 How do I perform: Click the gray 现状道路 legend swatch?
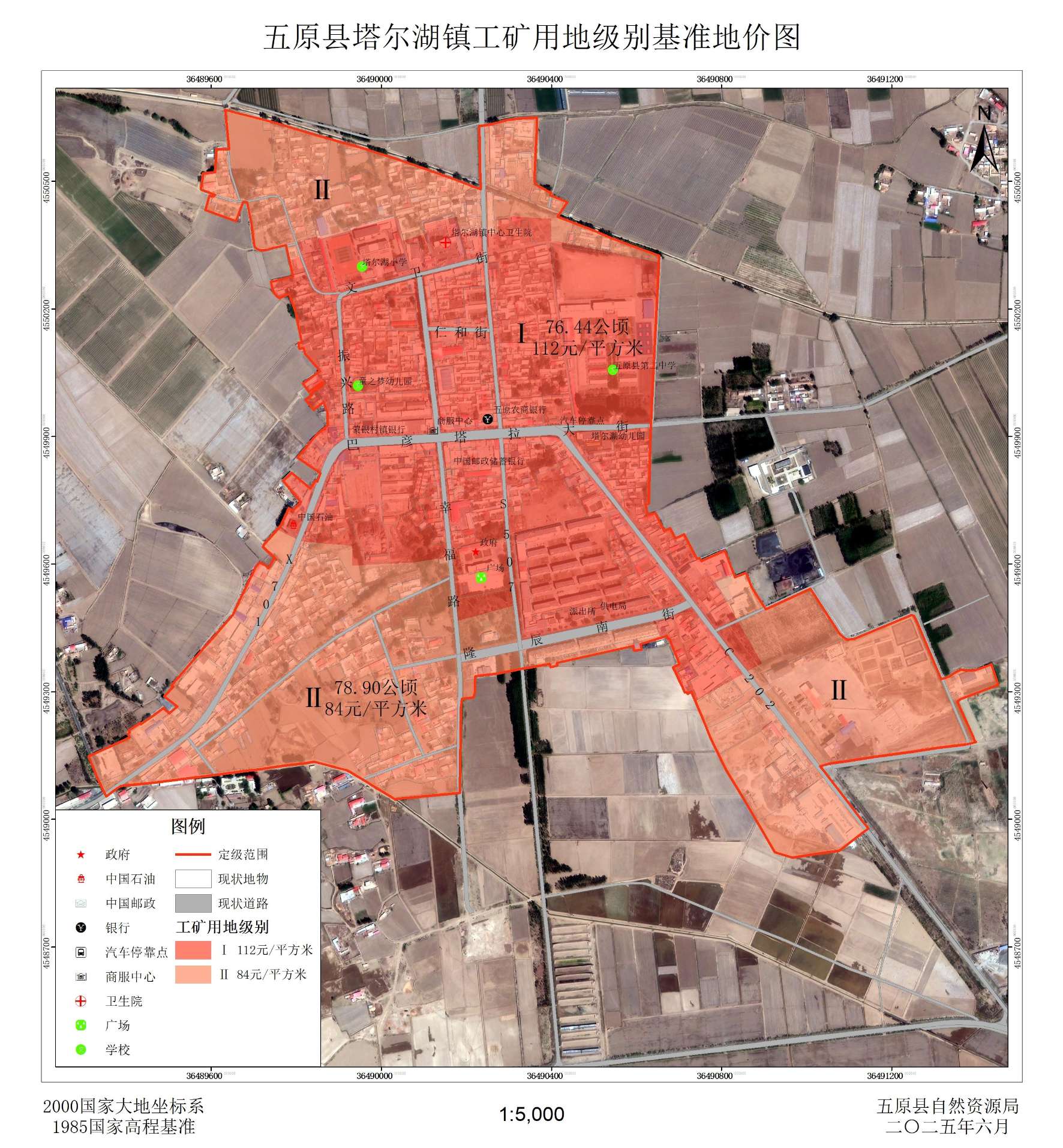click(193, 903)
